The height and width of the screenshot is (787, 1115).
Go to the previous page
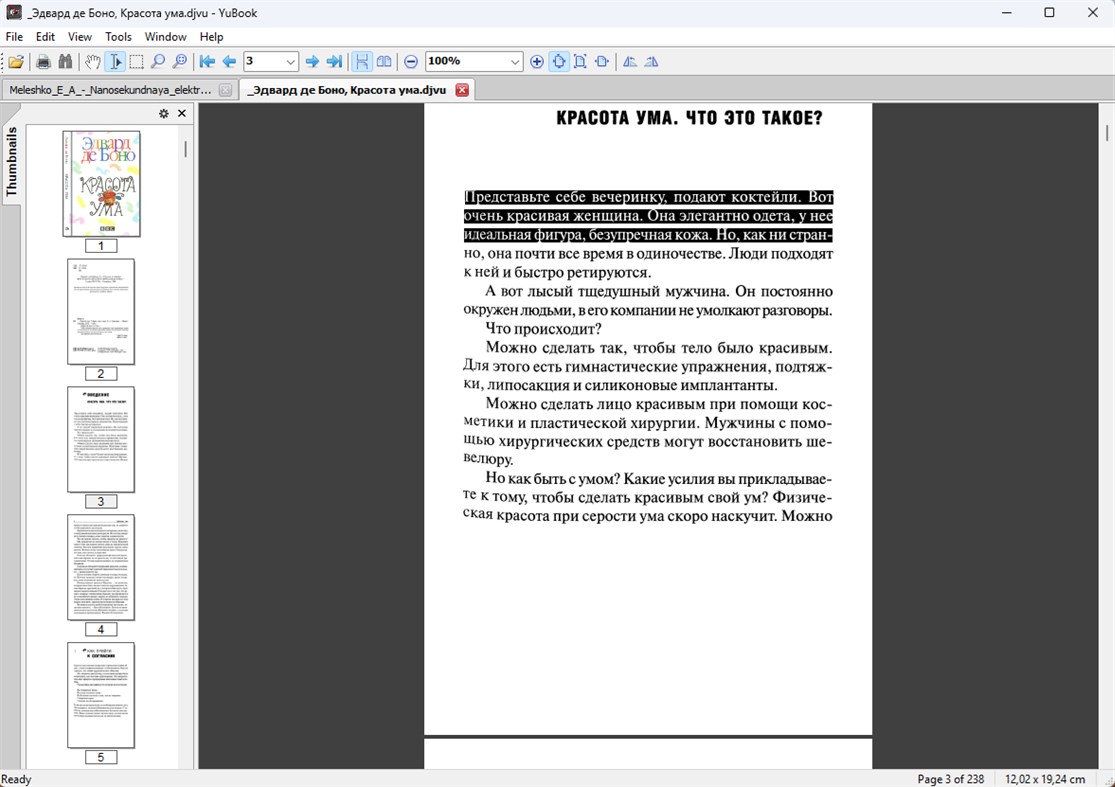coord(229,62)
